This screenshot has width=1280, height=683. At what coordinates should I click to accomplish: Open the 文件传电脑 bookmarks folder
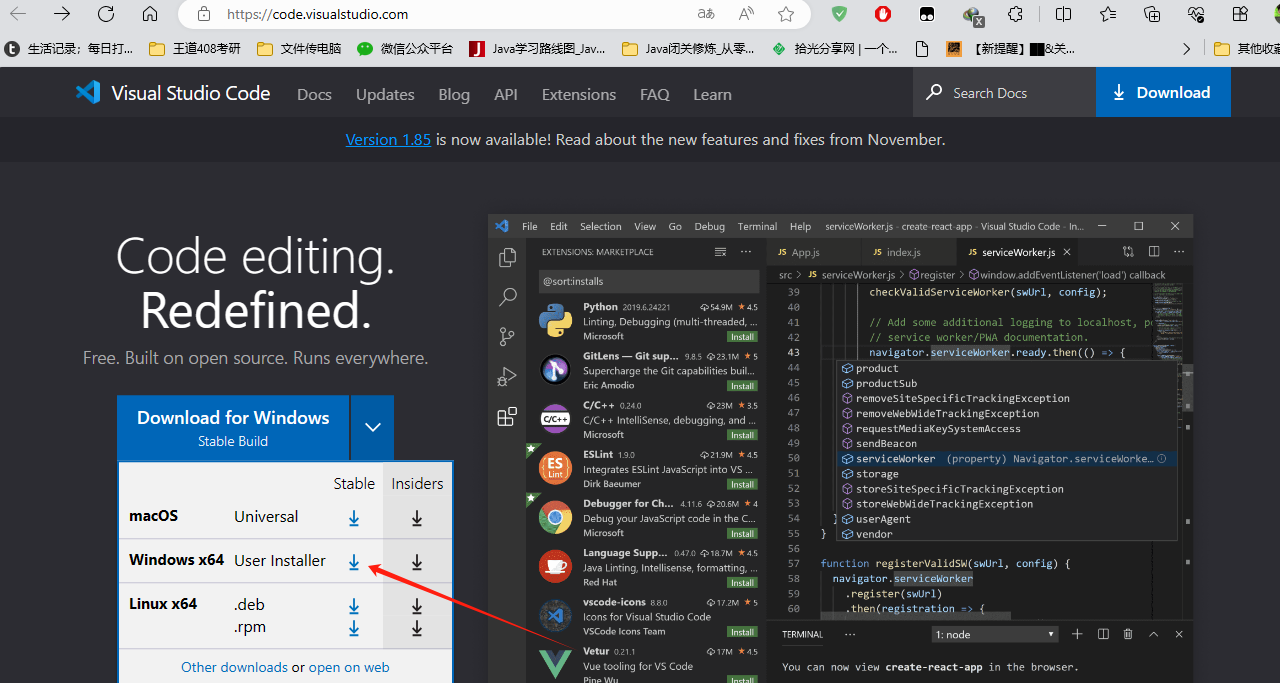pyautogui.click(x=299, y=48)
